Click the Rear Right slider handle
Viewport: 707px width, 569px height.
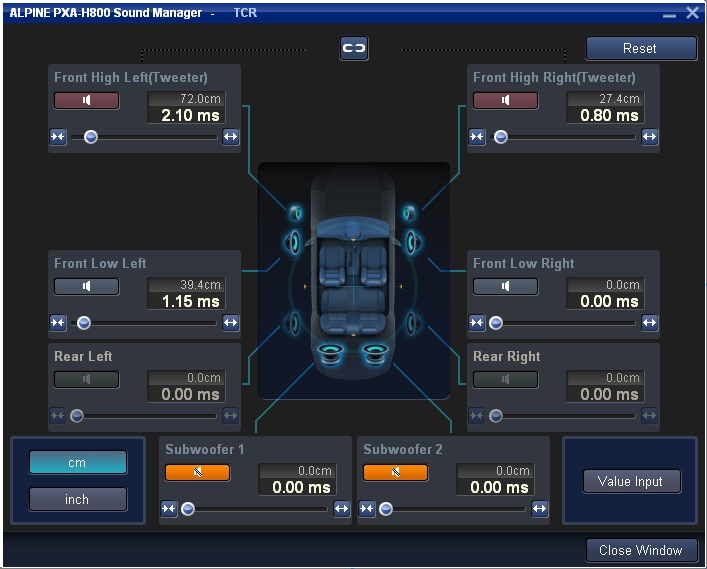496,416
